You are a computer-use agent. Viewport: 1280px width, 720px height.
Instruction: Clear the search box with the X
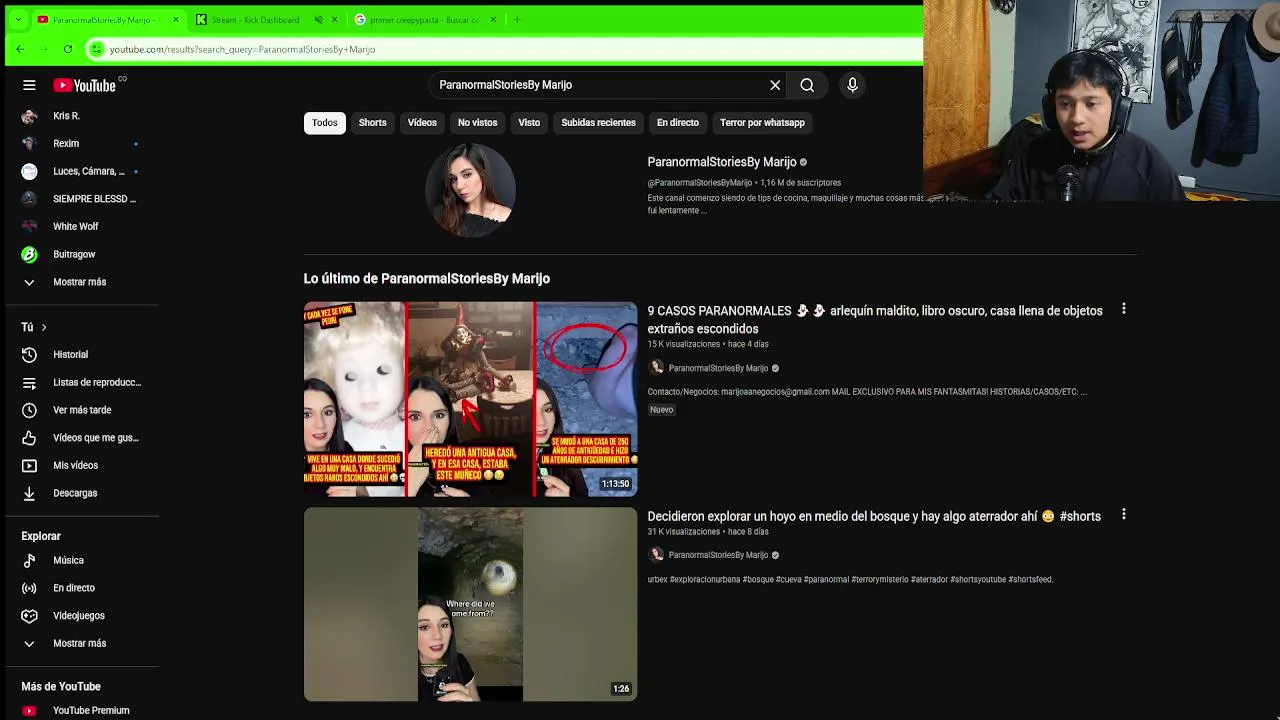coord(775,85)
